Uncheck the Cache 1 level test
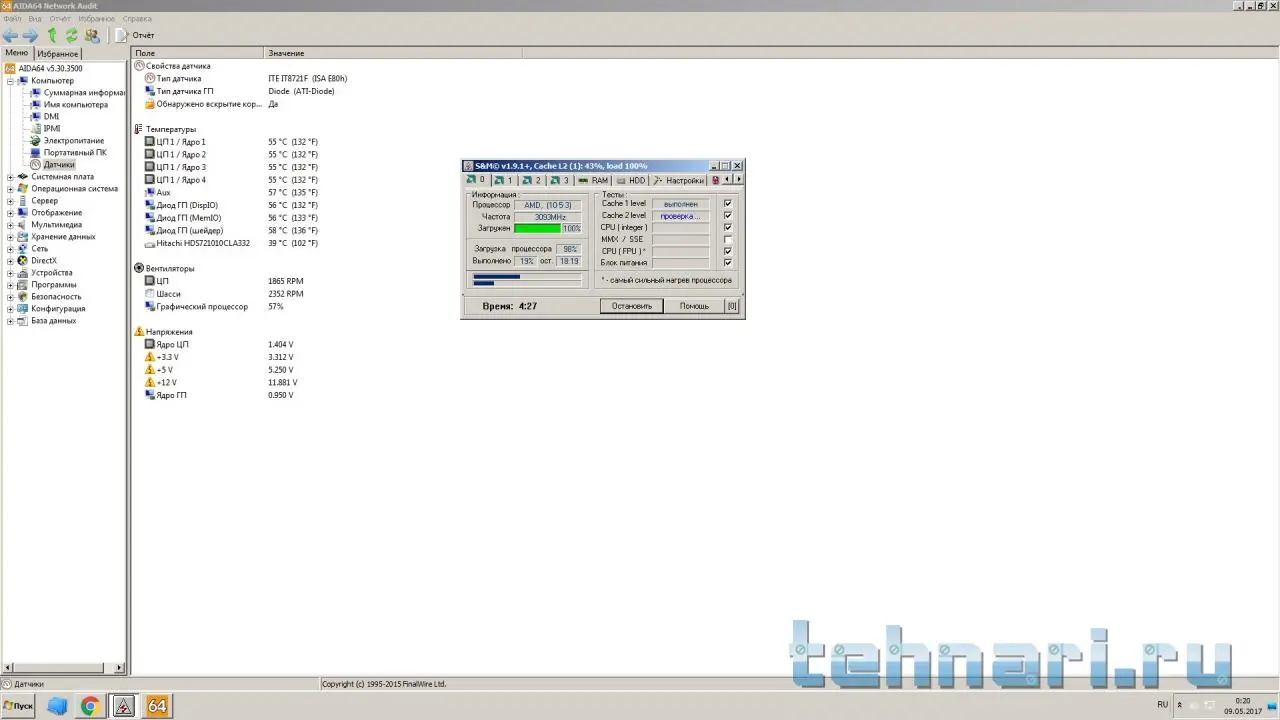Screen dimensions: 1280x720 tap(727, 204)
